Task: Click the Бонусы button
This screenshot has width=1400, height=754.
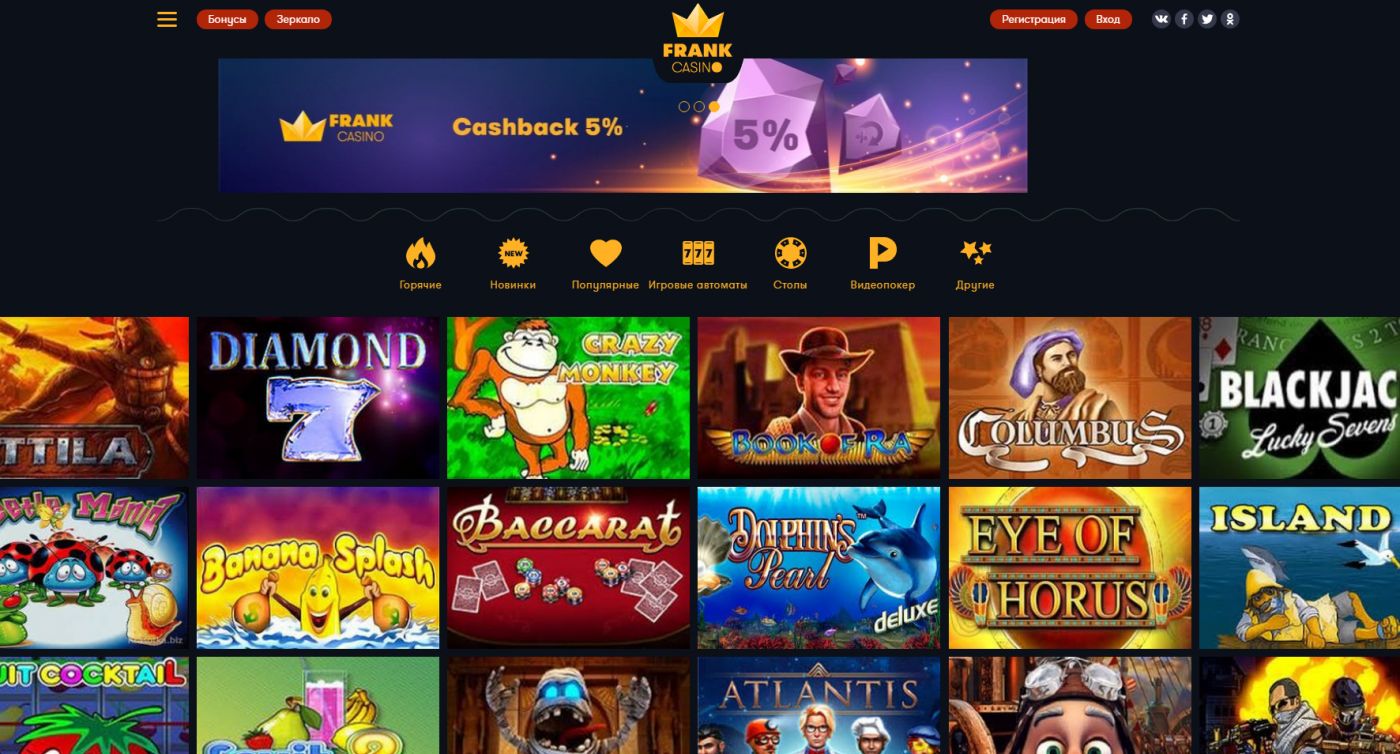Action: click(227, 19)
